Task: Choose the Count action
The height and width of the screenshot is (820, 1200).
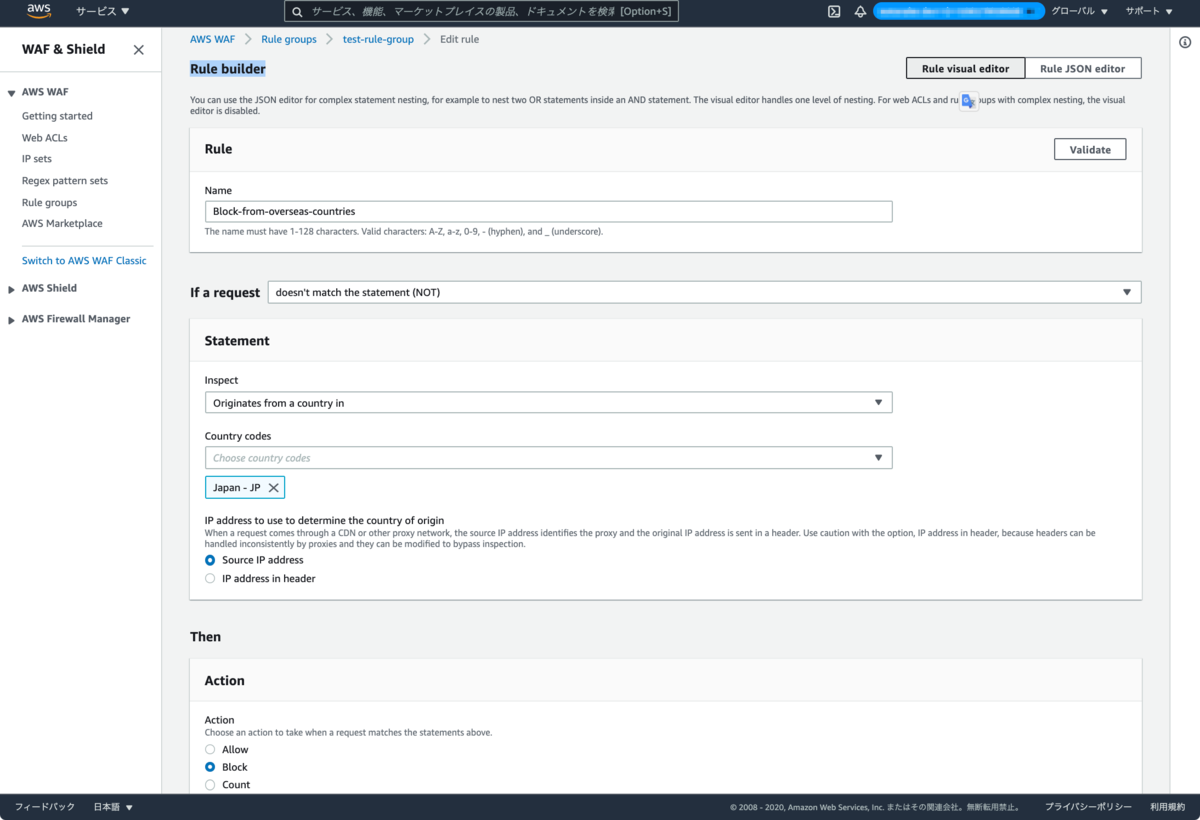Action: click(x=210, y=785)
